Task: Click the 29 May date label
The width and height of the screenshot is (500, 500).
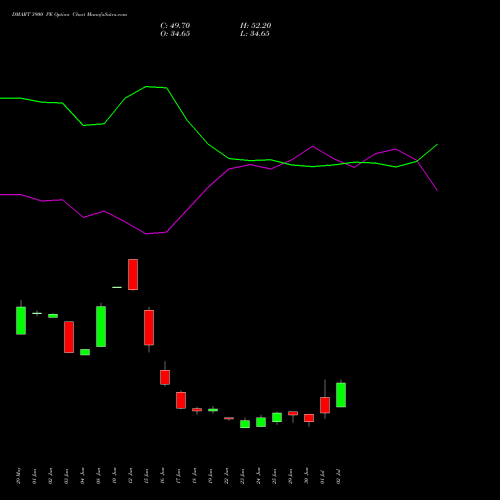Action: [x=19, y=476]
